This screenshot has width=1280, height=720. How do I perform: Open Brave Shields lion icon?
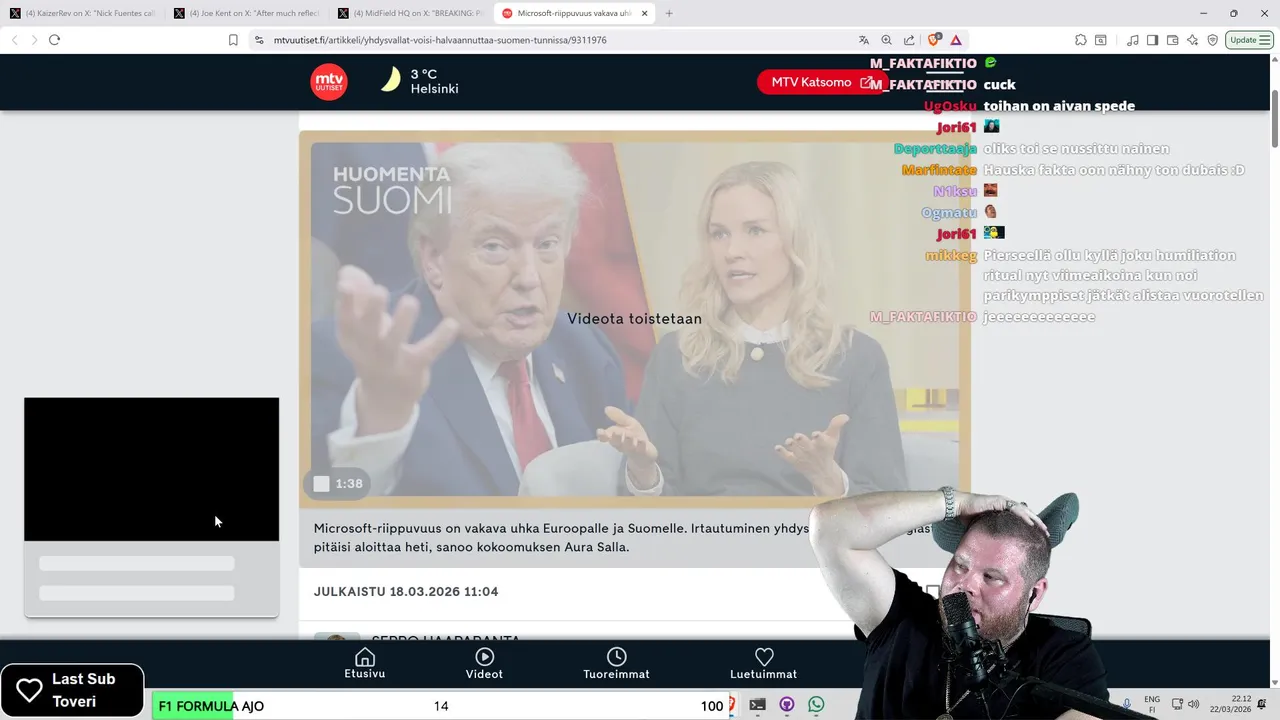point(934,40)
